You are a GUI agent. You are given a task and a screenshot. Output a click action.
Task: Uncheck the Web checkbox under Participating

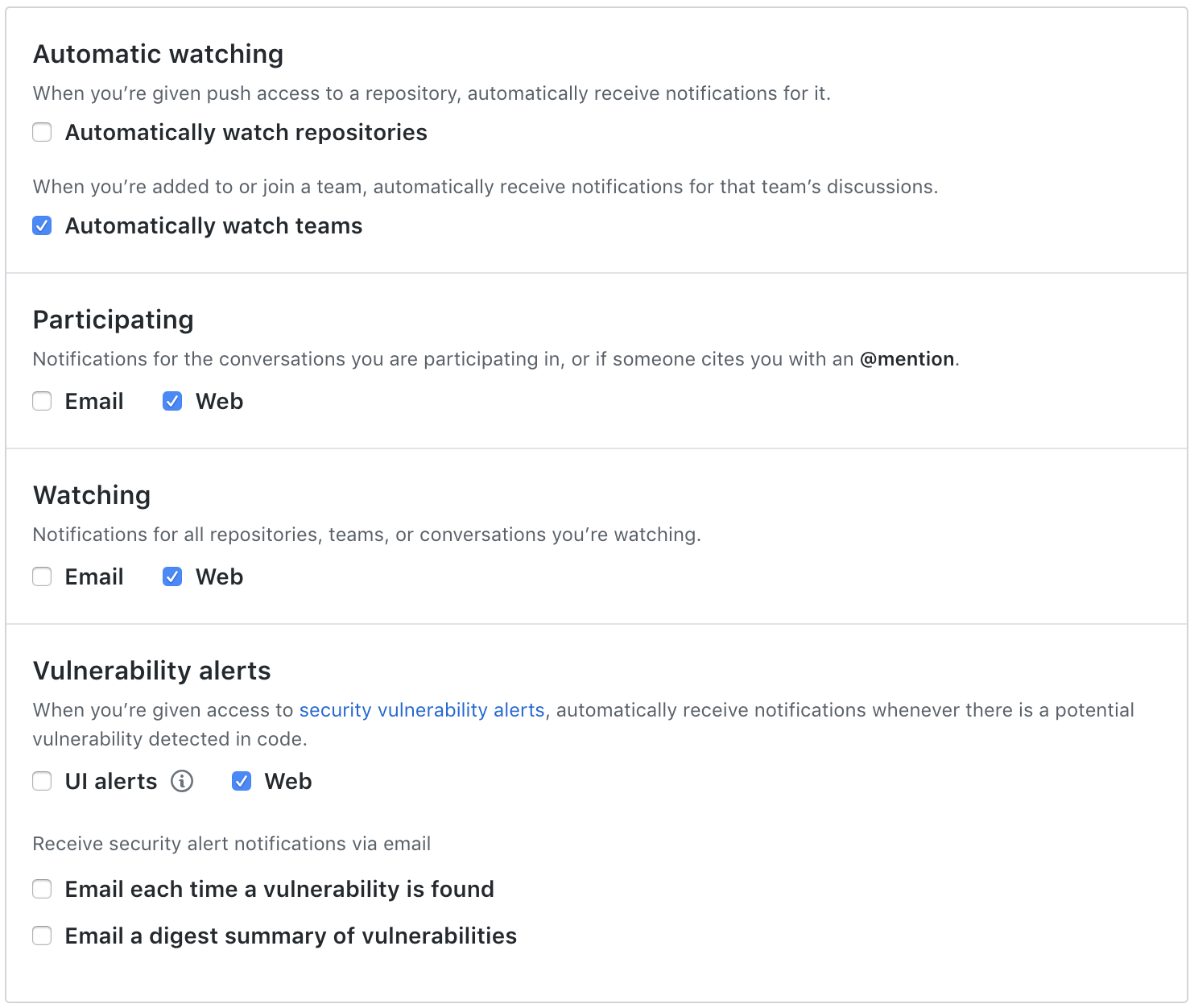tap(172, 401)
